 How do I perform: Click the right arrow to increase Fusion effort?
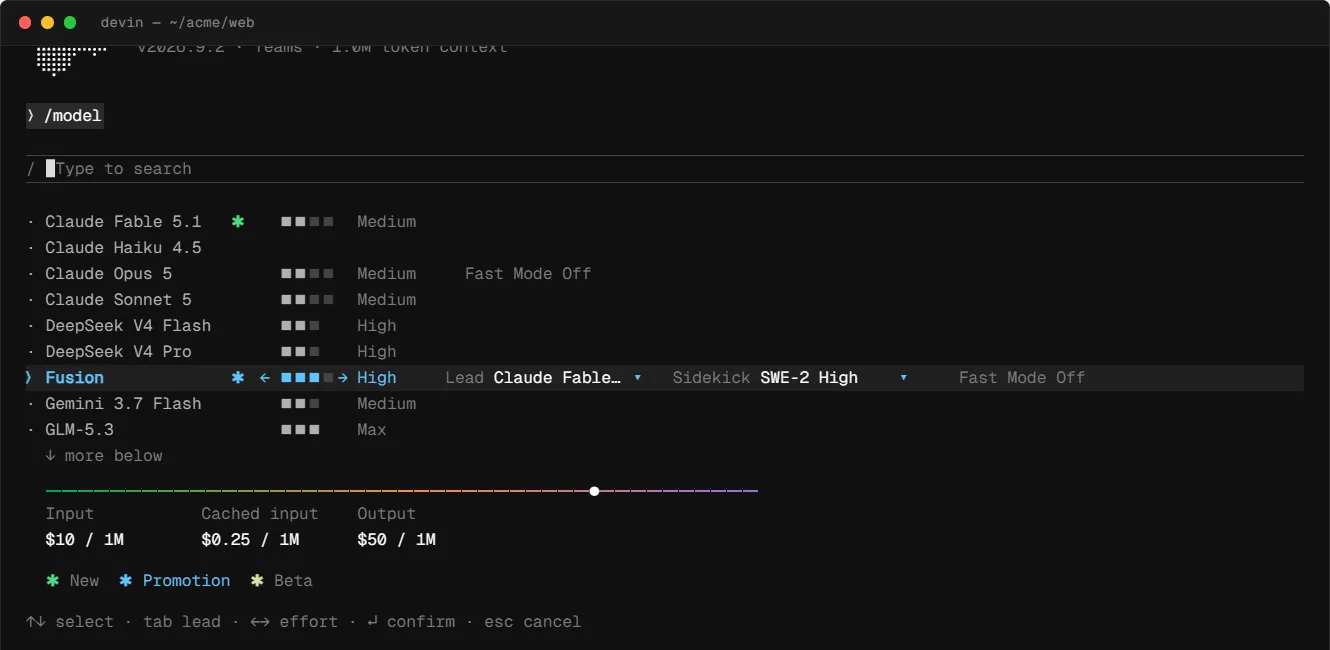point(343,377)
